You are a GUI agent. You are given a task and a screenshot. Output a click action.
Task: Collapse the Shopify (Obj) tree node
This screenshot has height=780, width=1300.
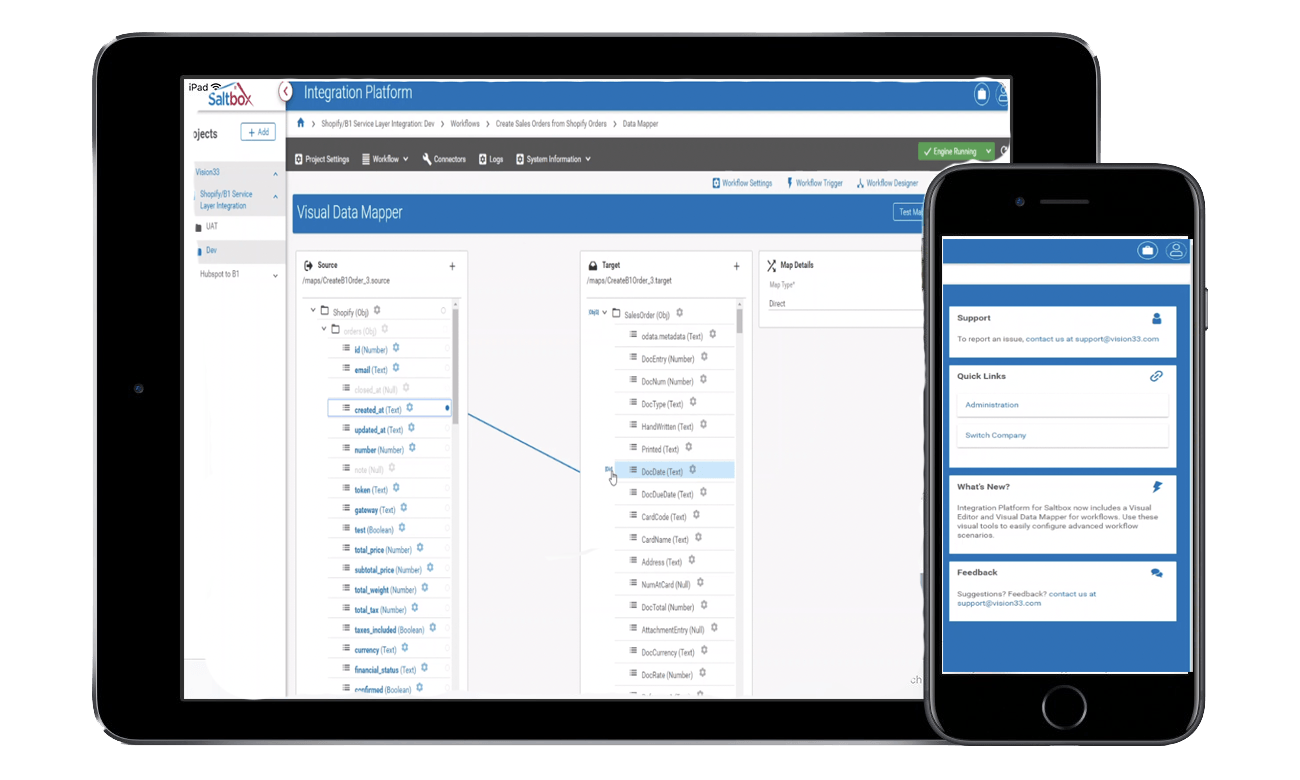tap(313, 311)
